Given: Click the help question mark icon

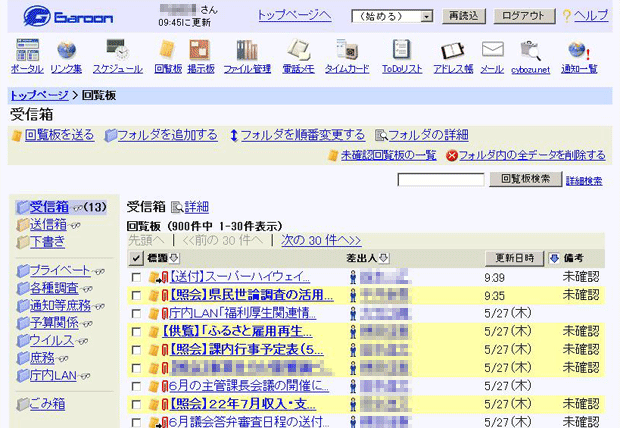Looking at the screenshot, I should coord(567,16).
